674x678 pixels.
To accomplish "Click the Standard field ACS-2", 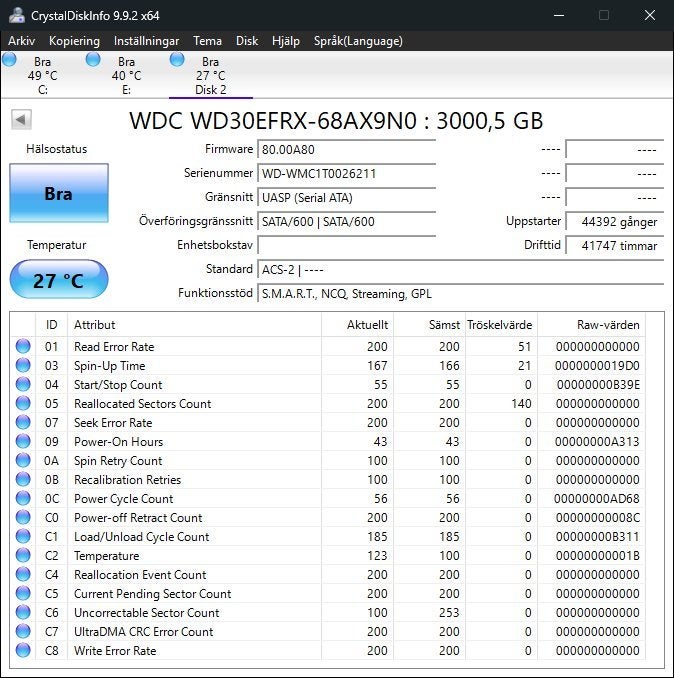I will (x=460, y=269).
